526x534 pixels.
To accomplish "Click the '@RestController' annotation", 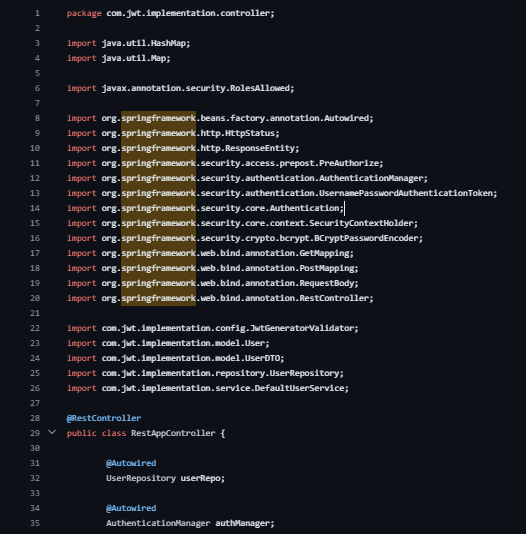I will pos(104,418).
